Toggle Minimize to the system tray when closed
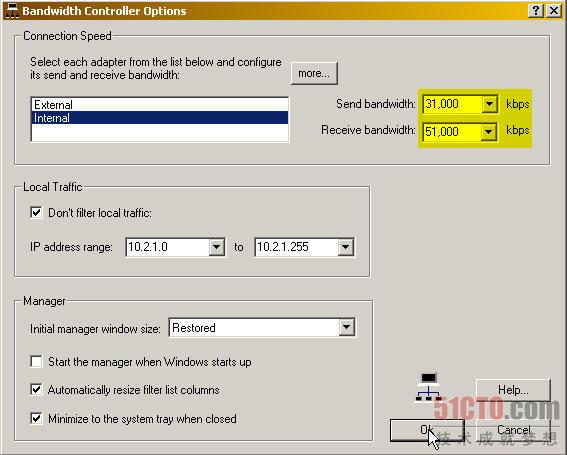The height and width of the screenshot is (455, 567). tap(36, 418)
